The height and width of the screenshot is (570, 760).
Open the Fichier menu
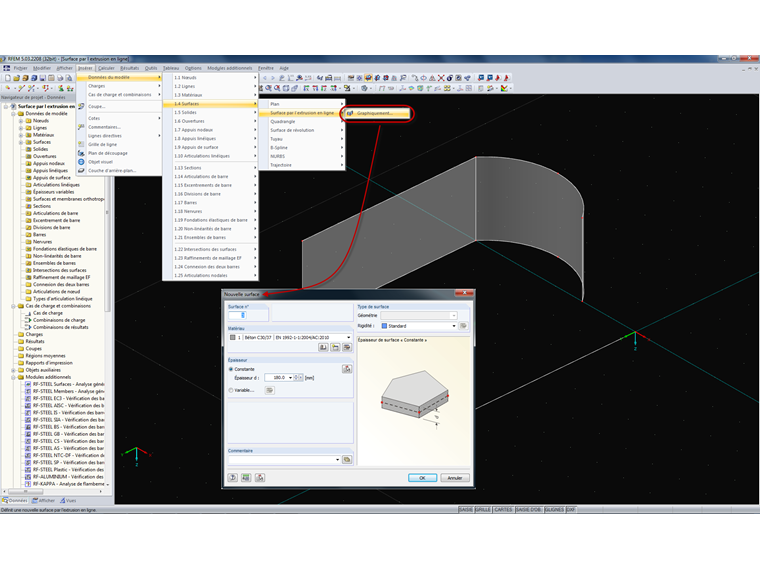coord(20,68)
